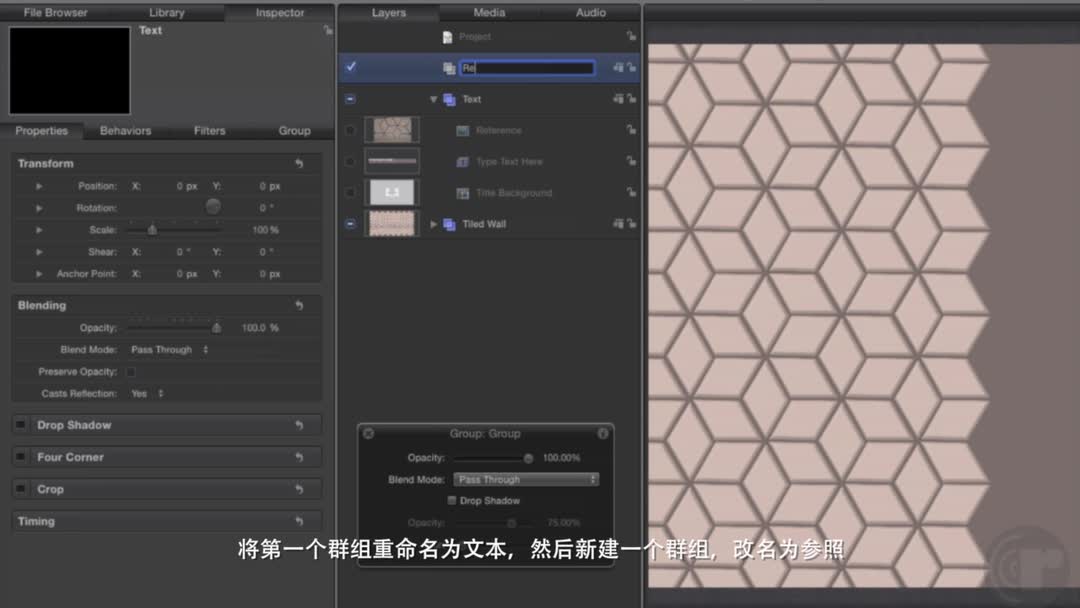The height and width of the screenshot is (608, 1080).
Task: Click the Title Background layer icon
Action: pyautogui.click(x=464, y=193)
